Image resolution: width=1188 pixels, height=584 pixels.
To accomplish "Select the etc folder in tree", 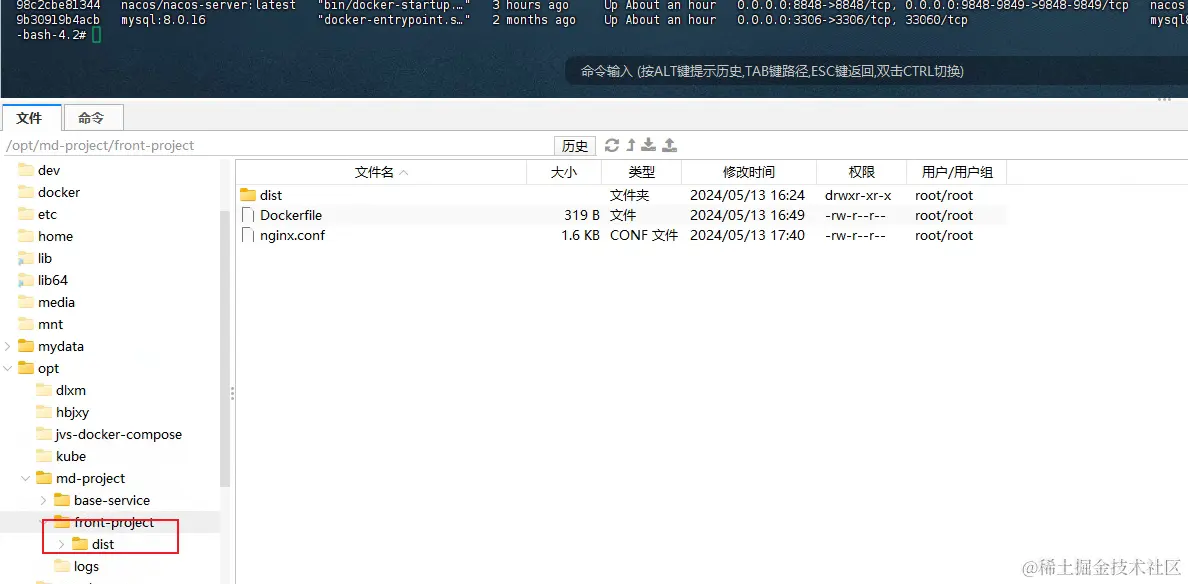I will pos(47,214).
